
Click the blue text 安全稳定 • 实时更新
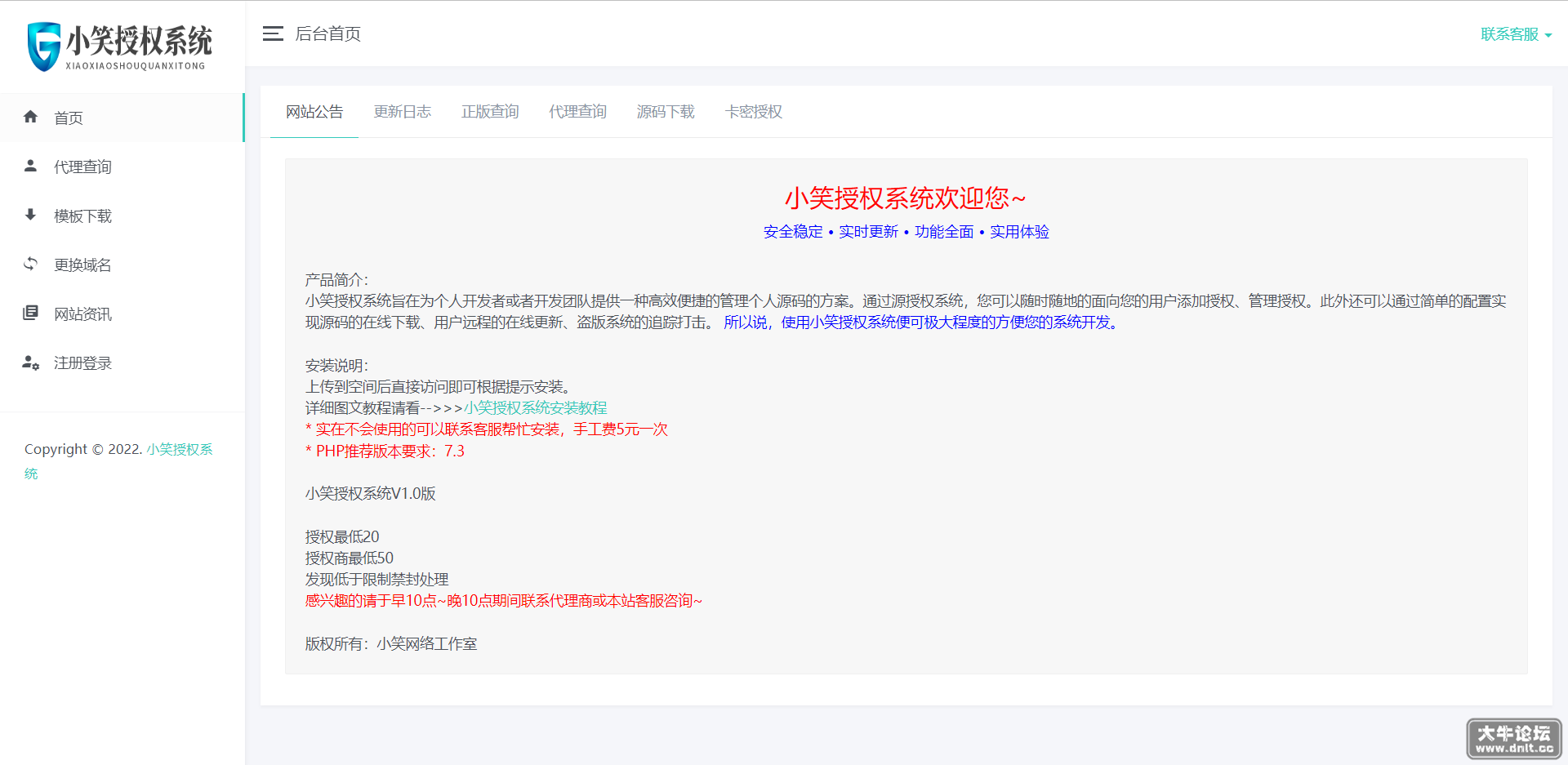pos(831,232)
